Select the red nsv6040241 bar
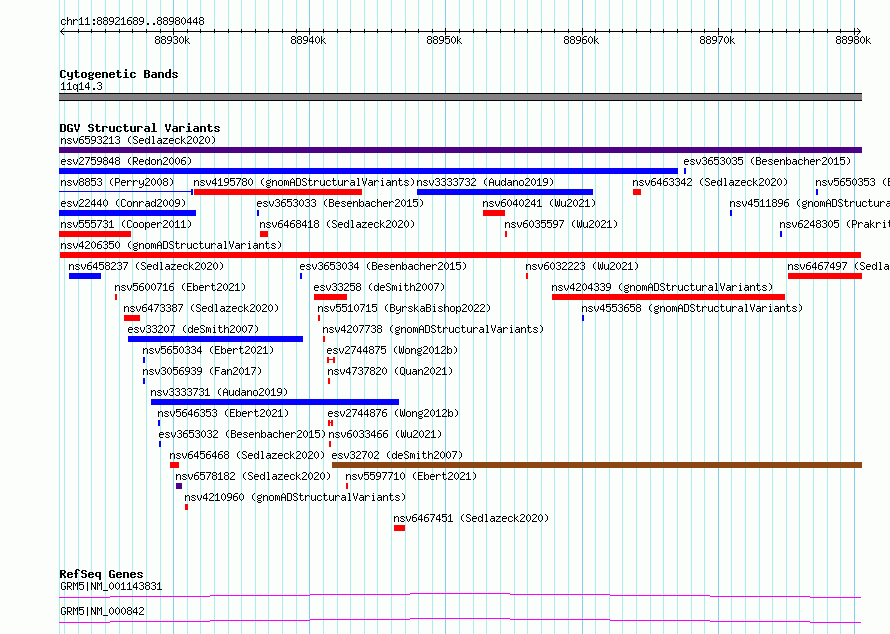 pos(494,213)
